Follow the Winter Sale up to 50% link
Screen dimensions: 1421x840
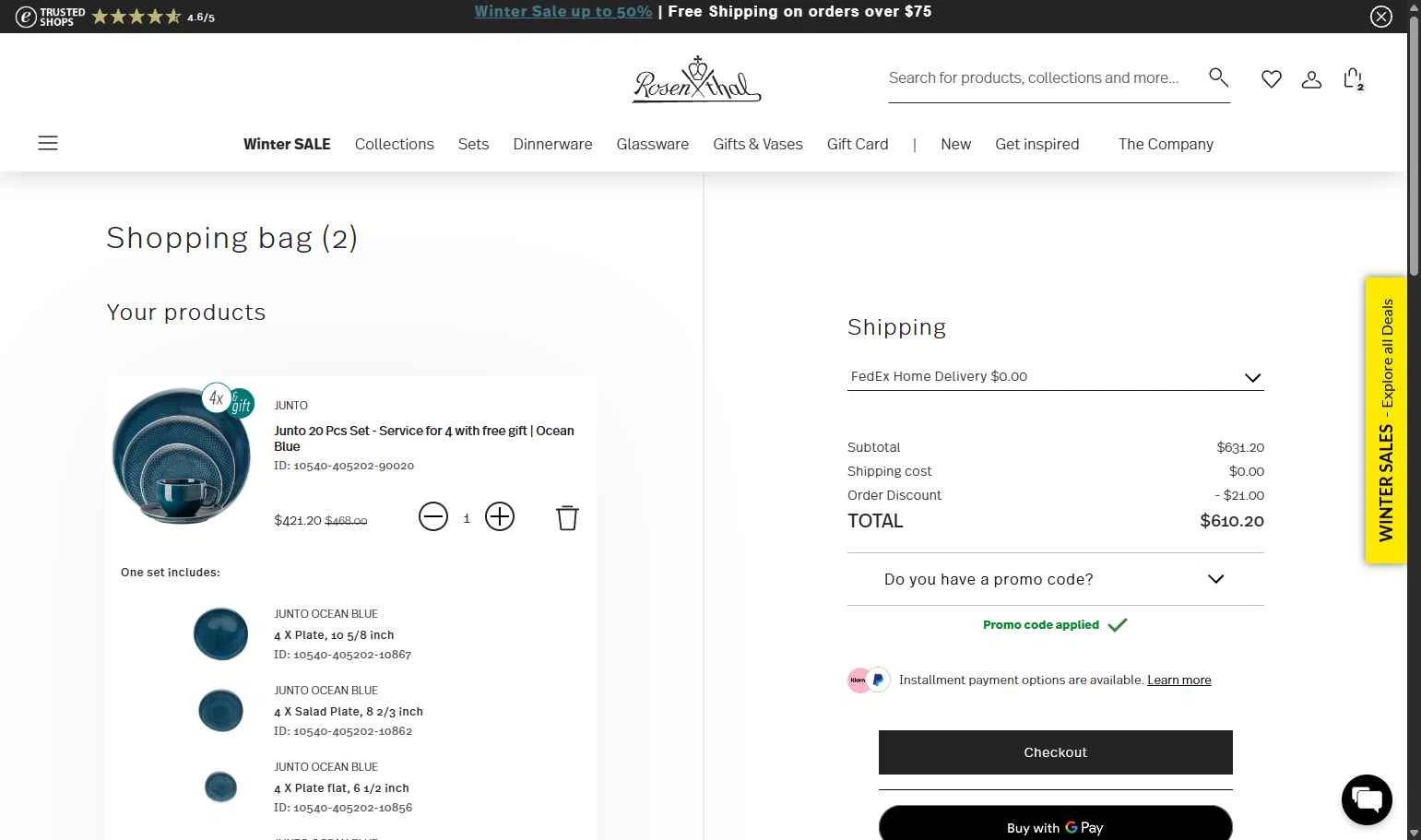pos(563,12)
